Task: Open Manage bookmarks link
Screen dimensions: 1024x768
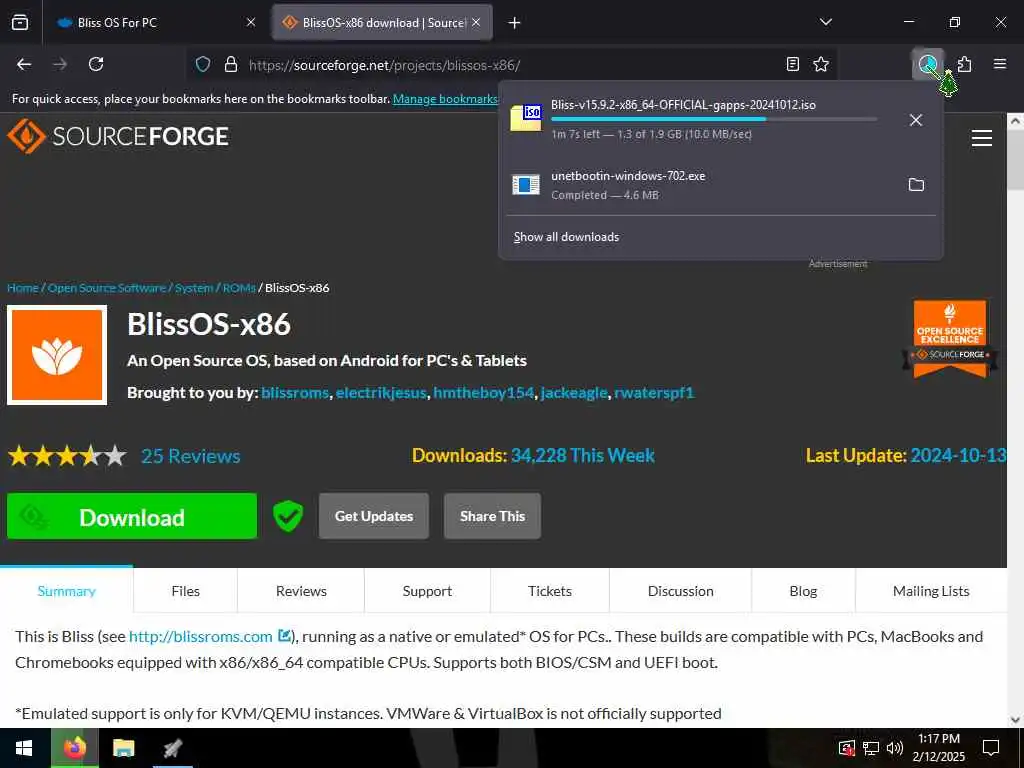Action: tap(445, 99)
